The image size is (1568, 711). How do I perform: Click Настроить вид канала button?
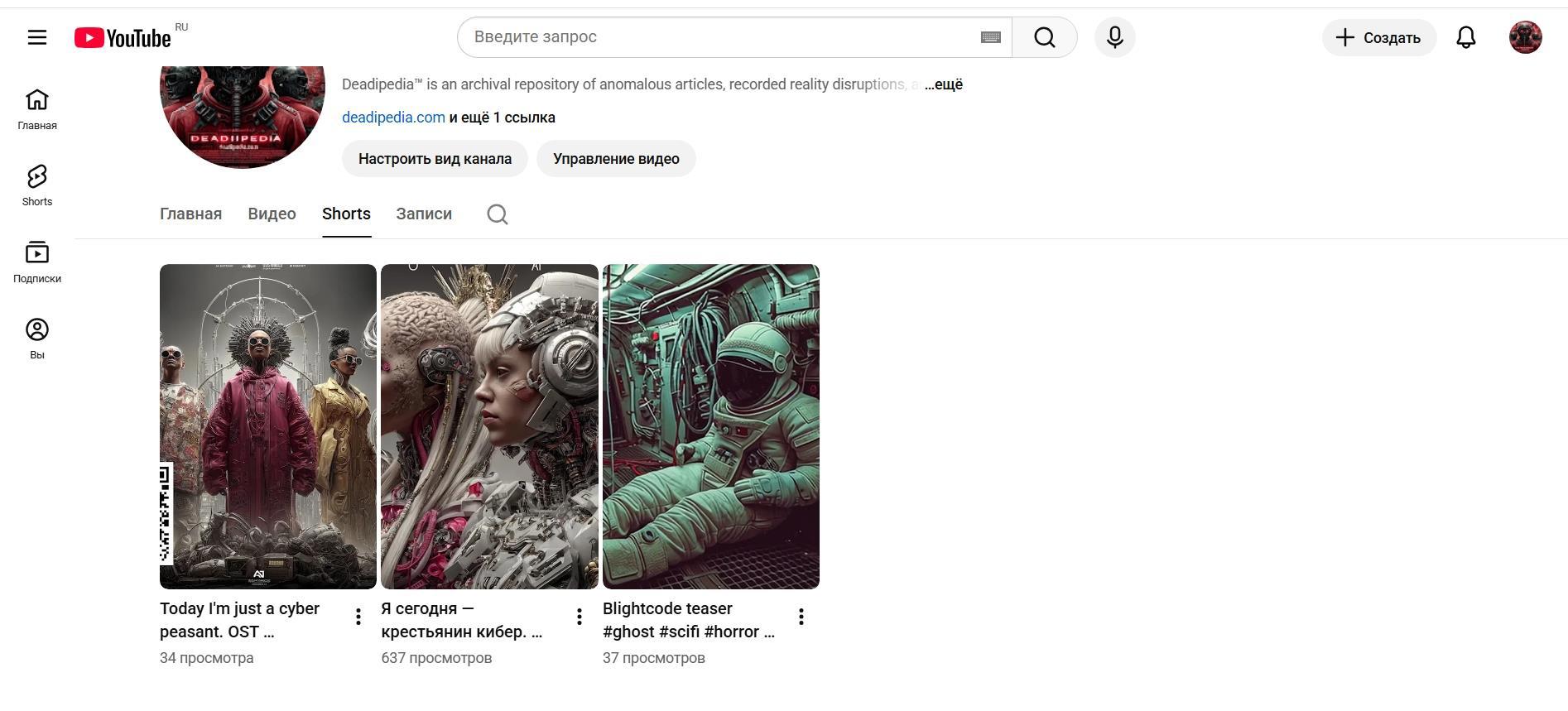pos(435,159)
